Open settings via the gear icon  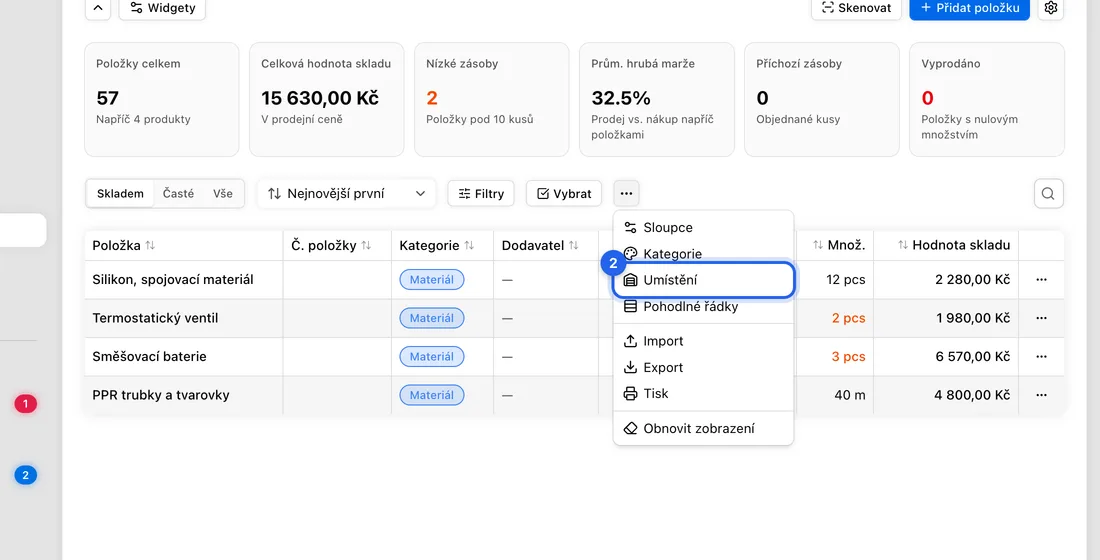pos(1051,8)
